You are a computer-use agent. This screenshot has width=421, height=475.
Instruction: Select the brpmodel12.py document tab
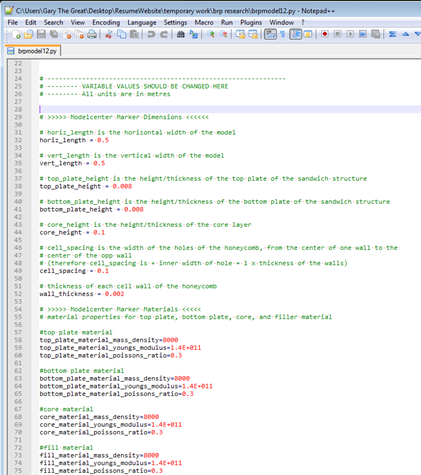coord(33,51)
